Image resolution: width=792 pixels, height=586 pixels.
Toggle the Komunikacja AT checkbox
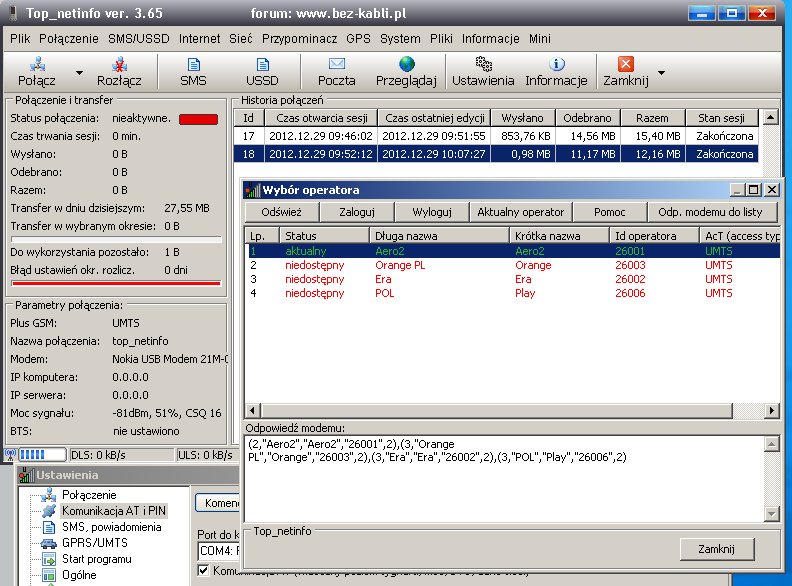coord(204,571)
